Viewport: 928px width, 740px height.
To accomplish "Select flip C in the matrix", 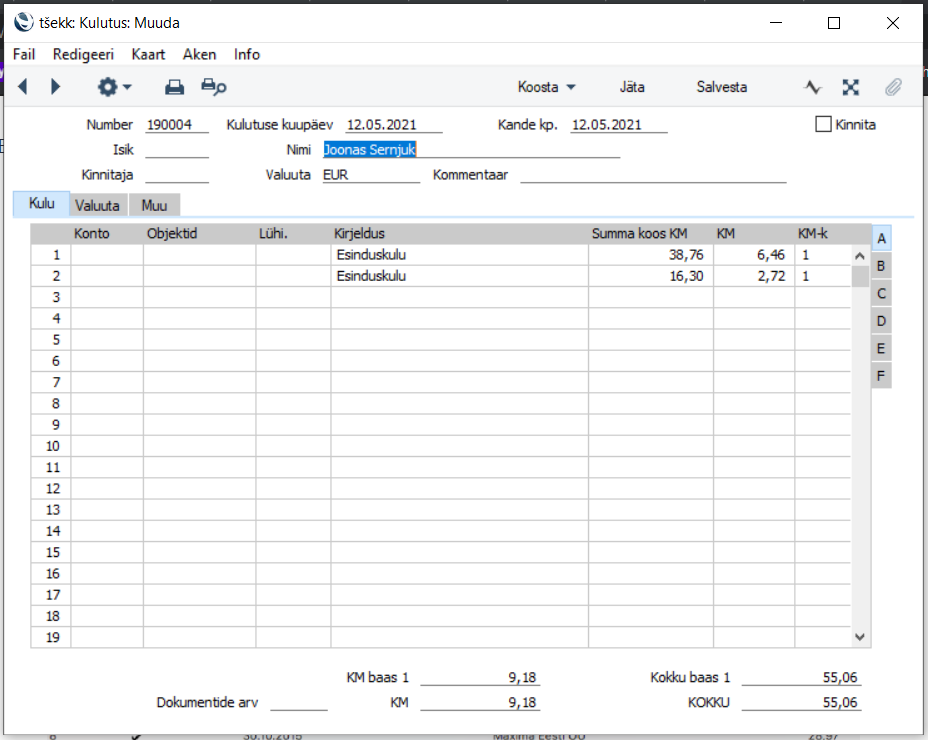I will (x=881, y=294).
